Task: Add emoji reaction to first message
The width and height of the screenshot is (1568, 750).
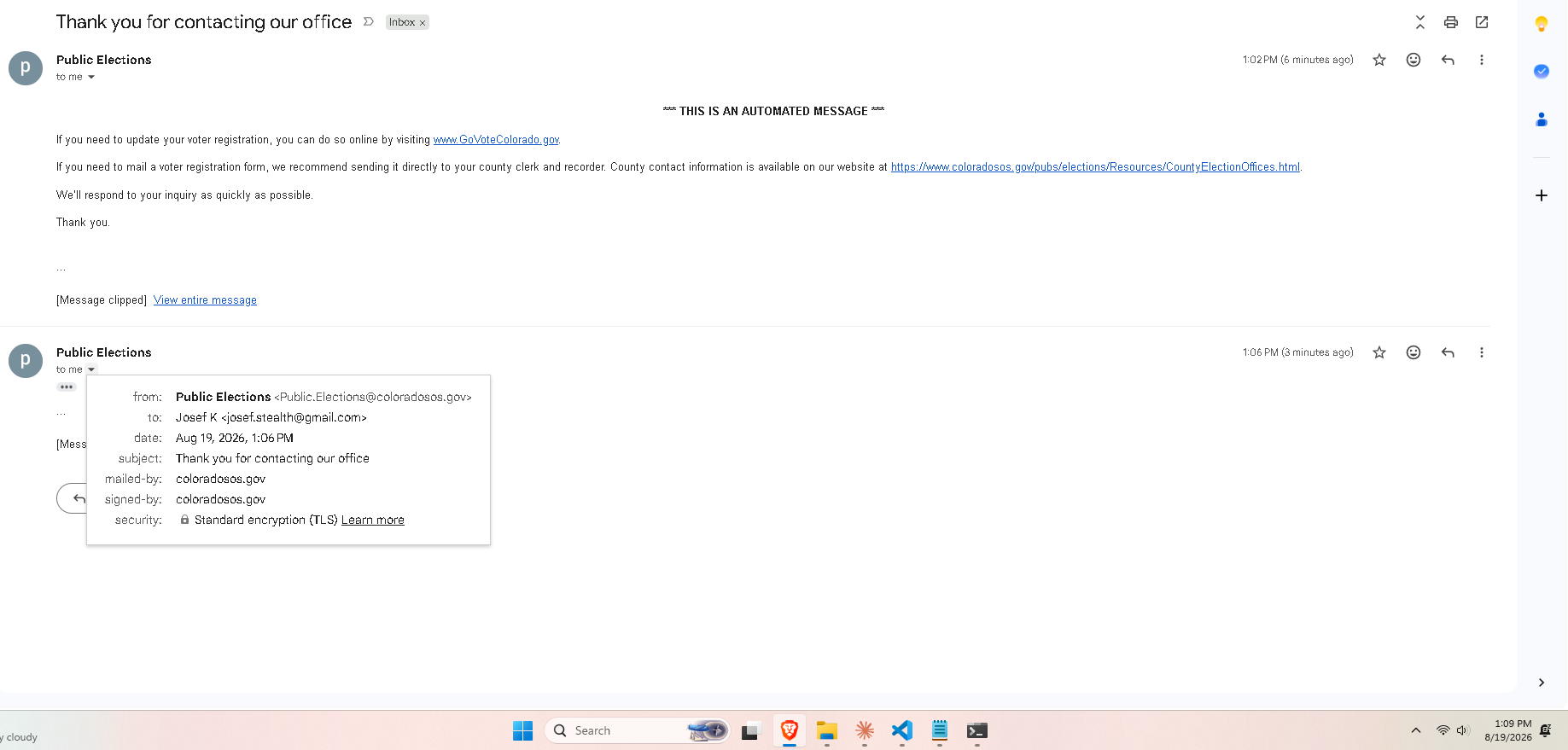Action: 1414,60
